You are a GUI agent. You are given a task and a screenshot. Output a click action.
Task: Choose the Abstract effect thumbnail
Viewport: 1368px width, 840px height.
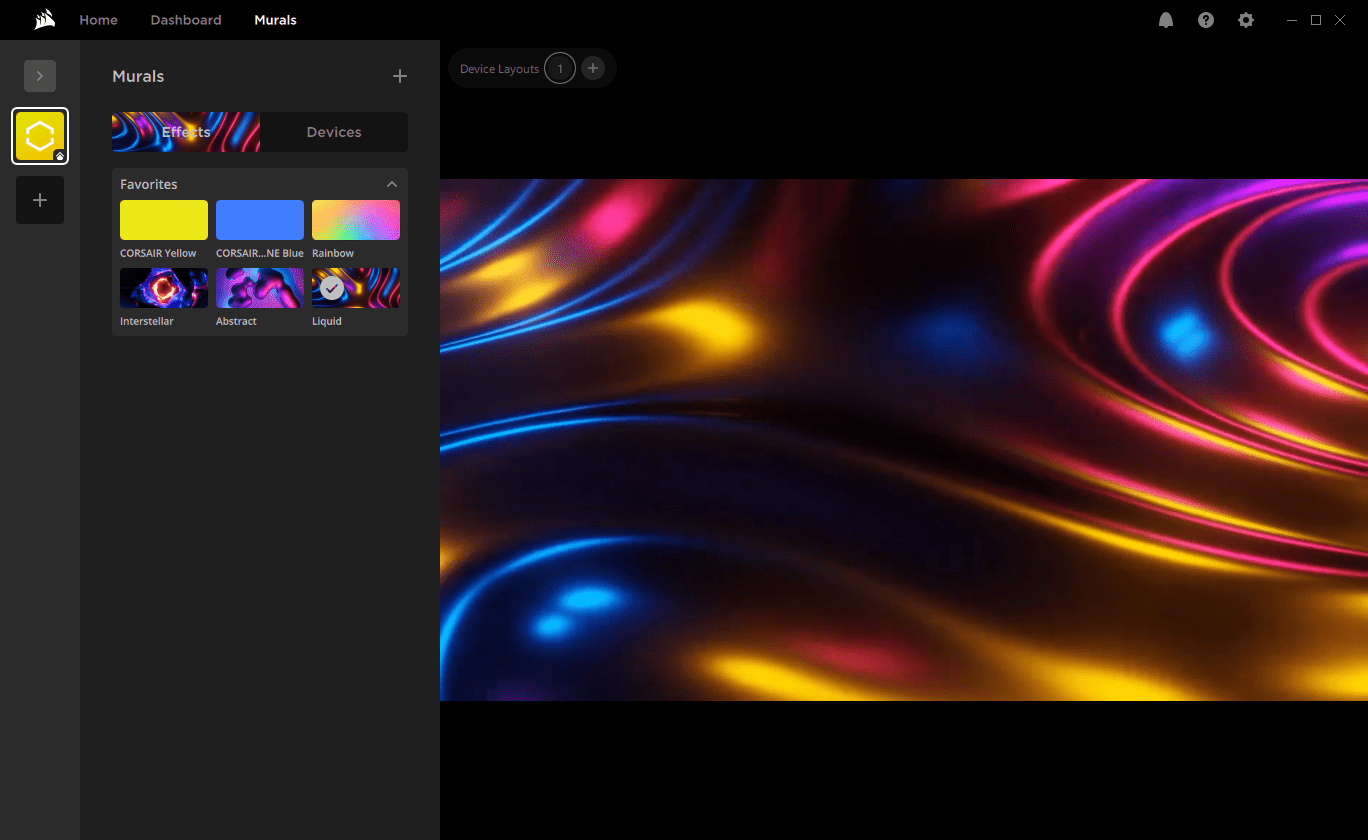tap(260, 288)
